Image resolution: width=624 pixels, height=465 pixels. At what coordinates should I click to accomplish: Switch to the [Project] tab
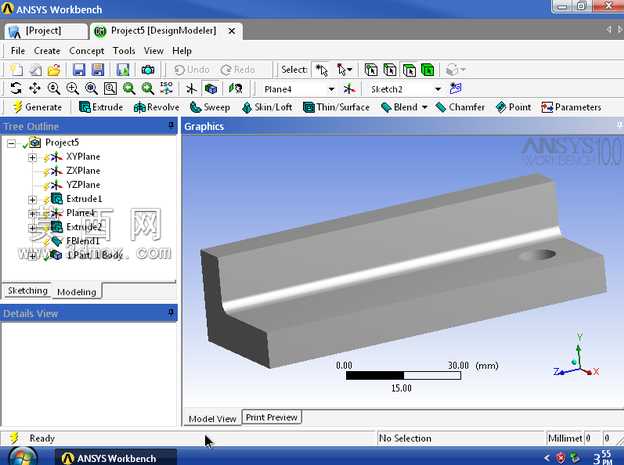[46, 31]
